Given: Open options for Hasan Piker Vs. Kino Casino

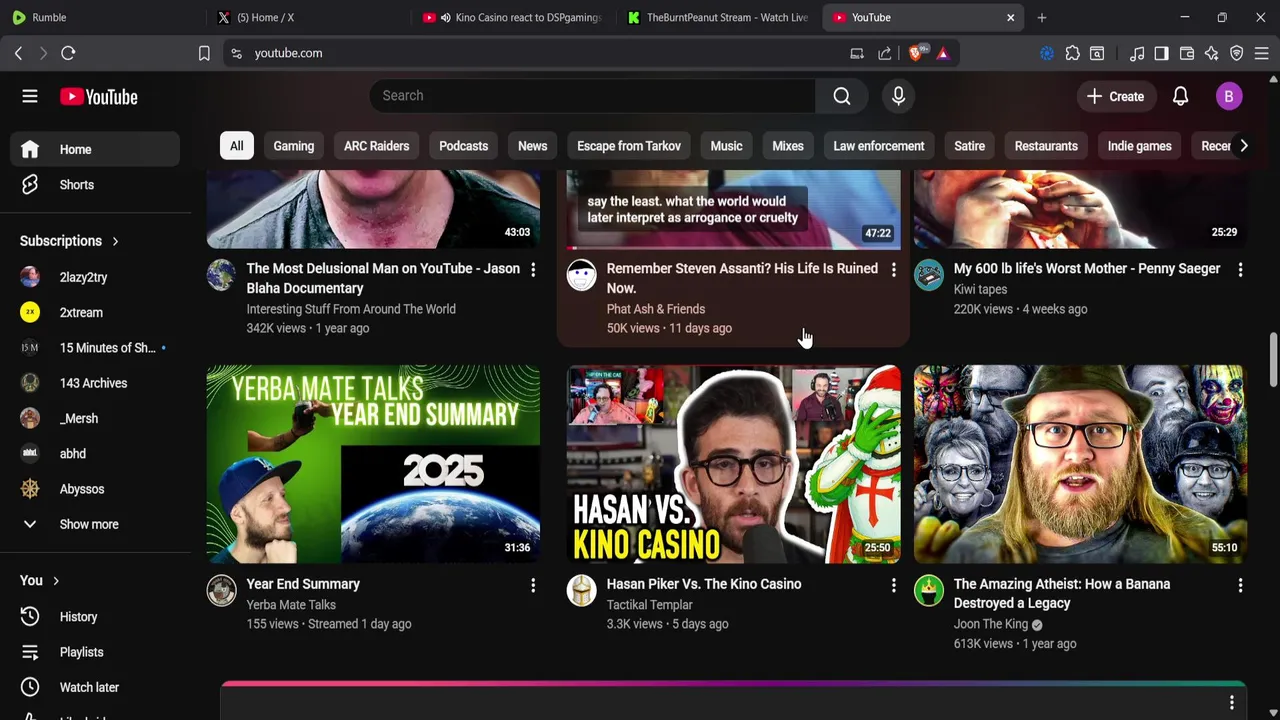Looking at the screenshot, I should 893,585.
